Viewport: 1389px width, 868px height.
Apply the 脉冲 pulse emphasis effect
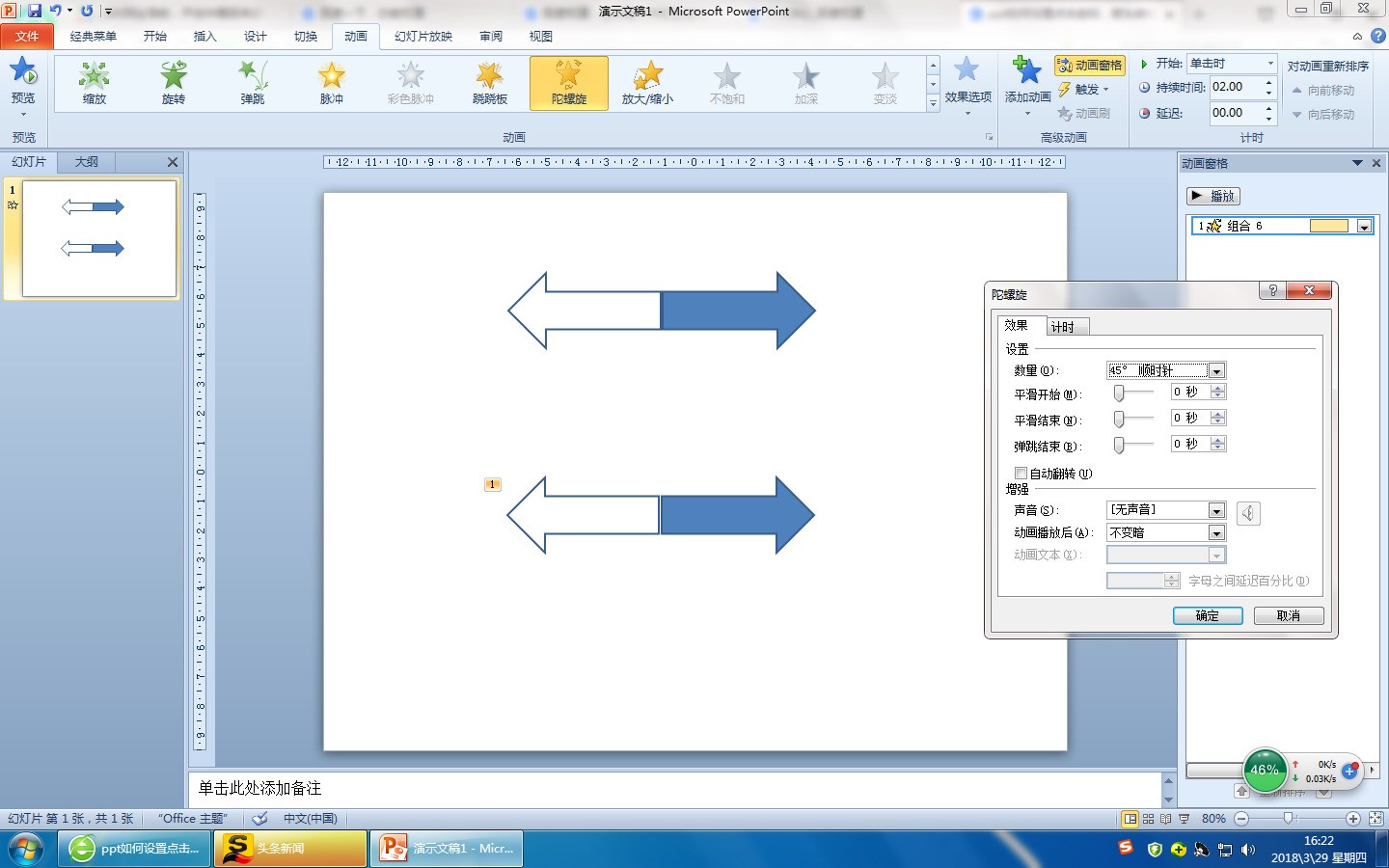[332, 83]
